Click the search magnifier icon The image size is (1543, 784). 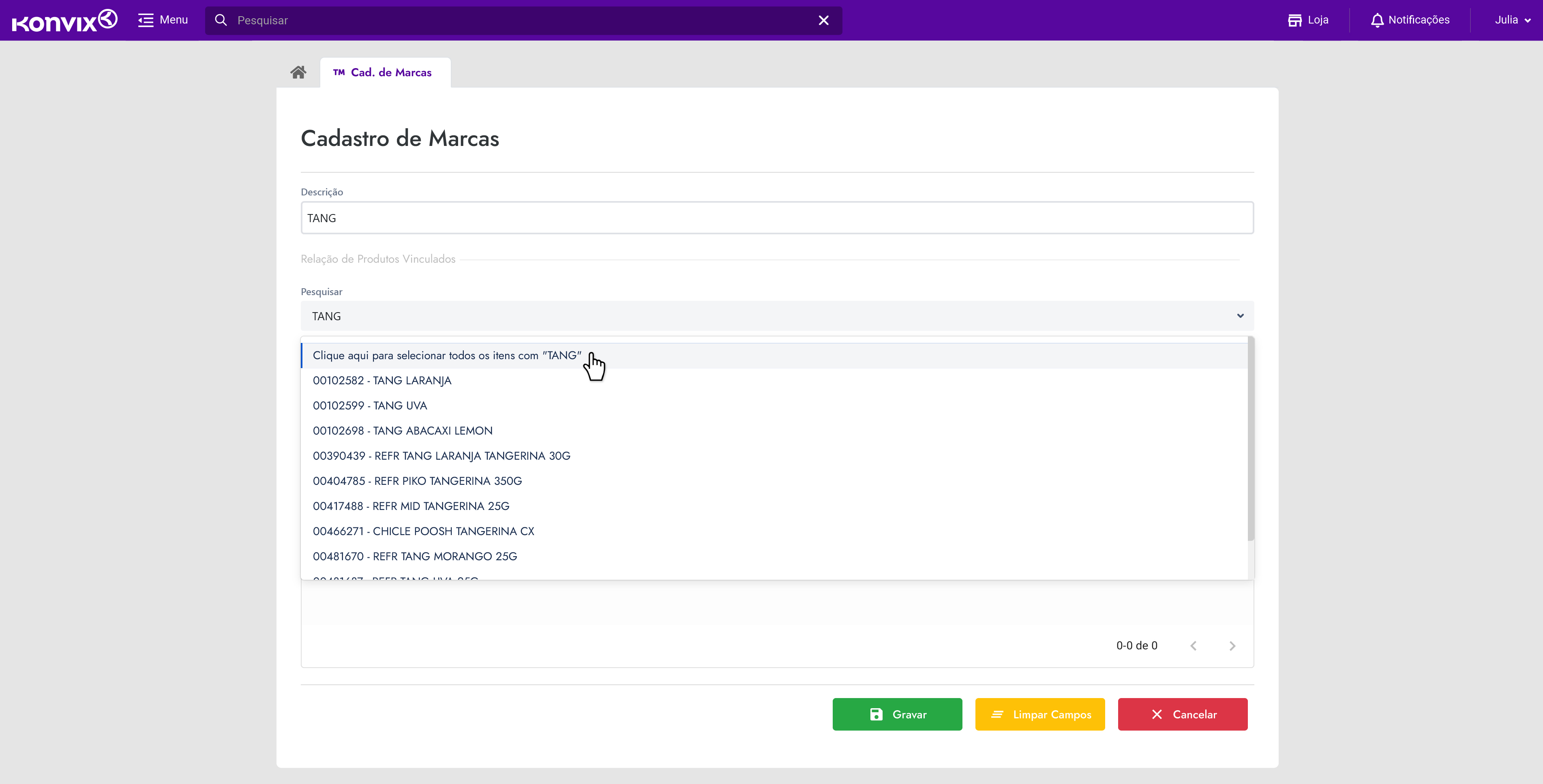click(221, 20)
